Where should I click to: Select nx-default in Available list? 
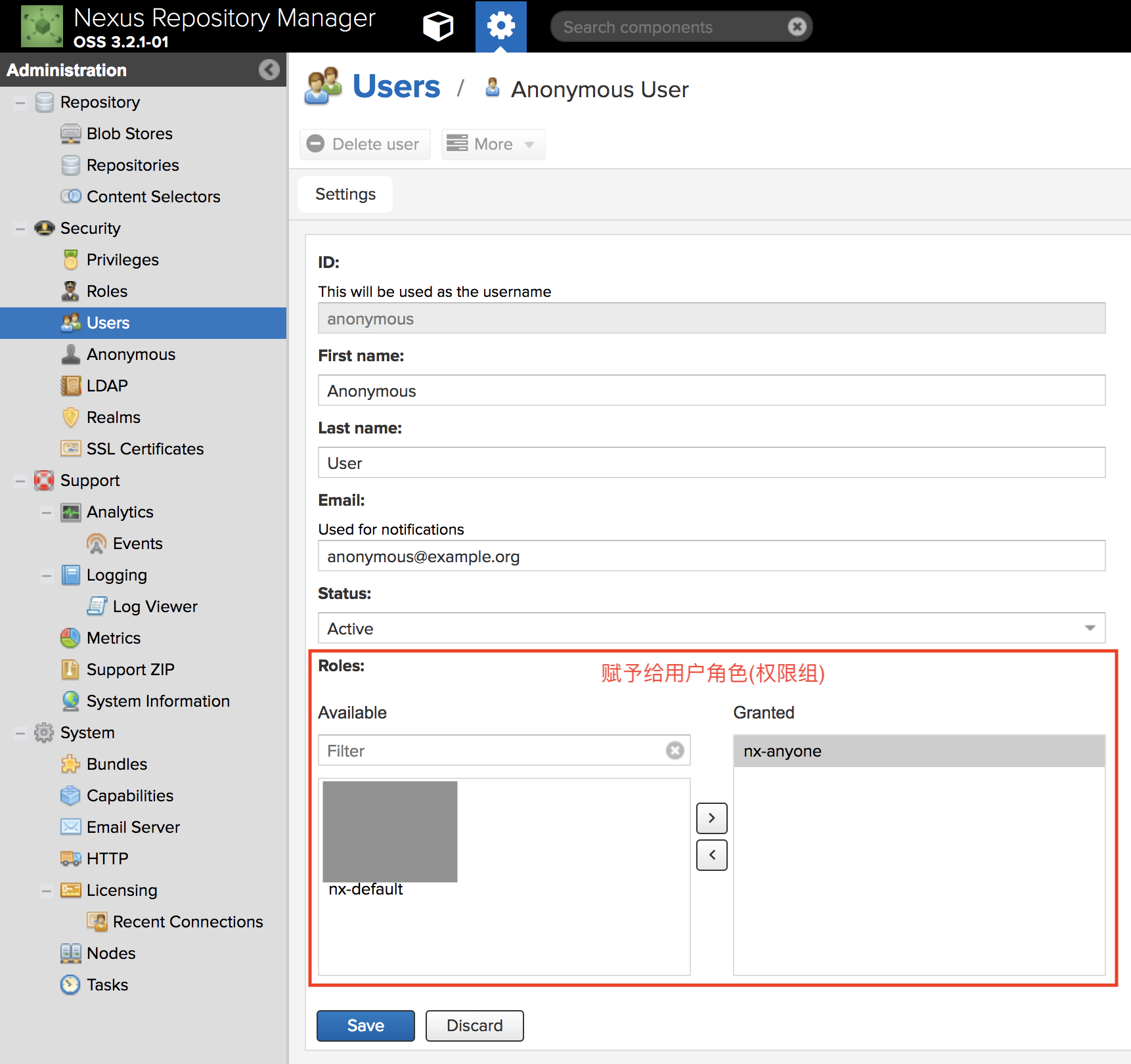[366, 889]
